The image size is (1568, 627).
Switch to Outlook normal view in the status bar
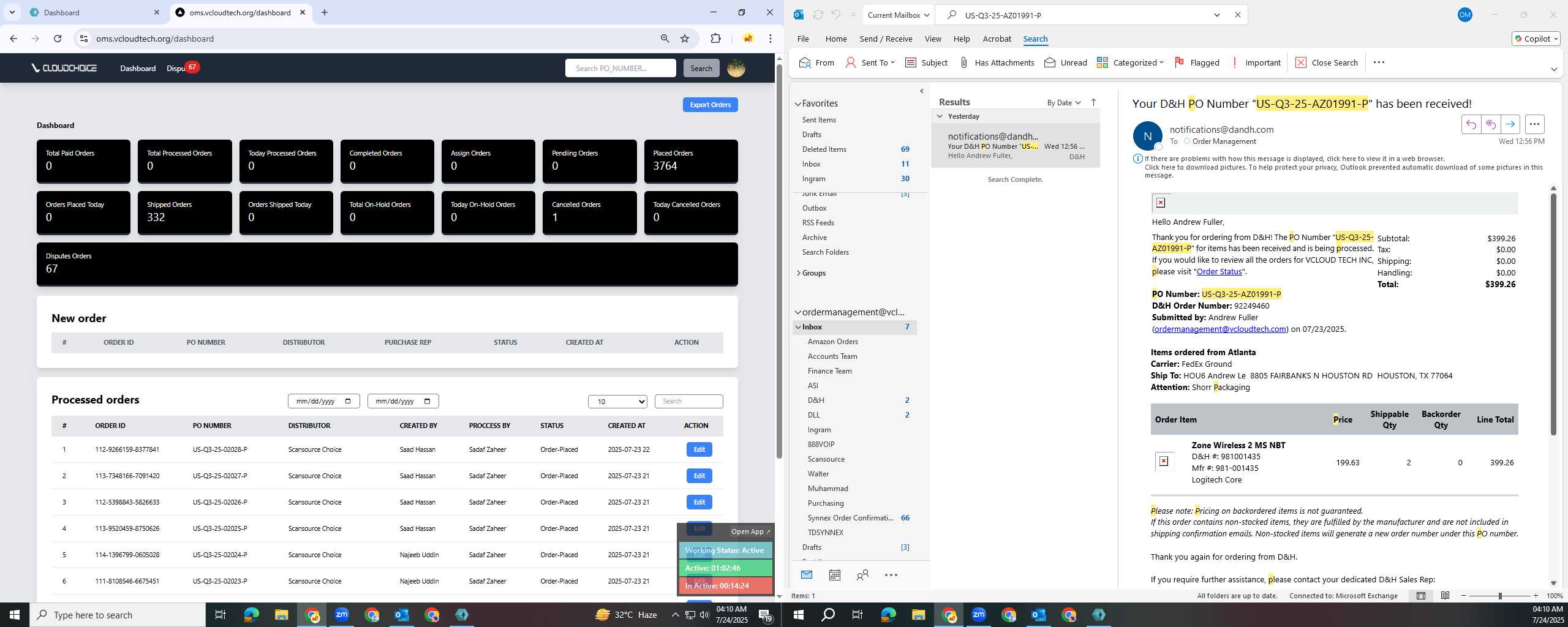[1420, 596]
